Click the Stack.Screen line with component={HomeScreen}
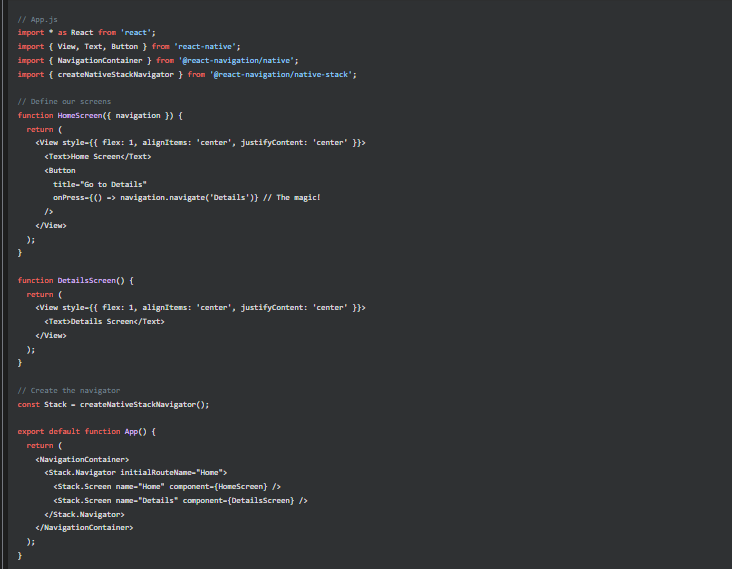This screenshot has height=569, width=732. point(167,487)
